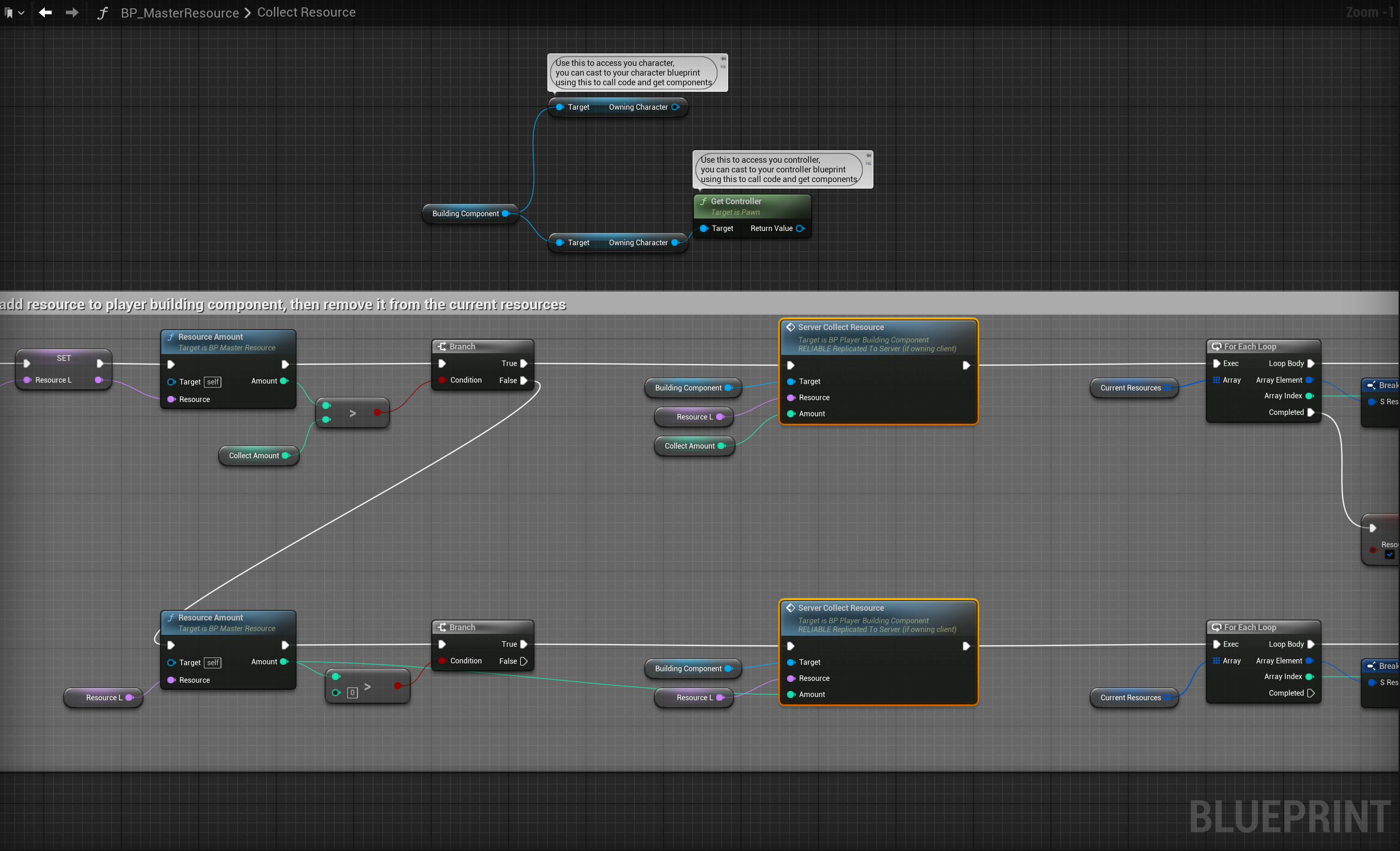The width and height of the screenshot is (1400, 851).
Task: Click BP_MasterResource in the breadcrumb
Action: click(179, 12)
